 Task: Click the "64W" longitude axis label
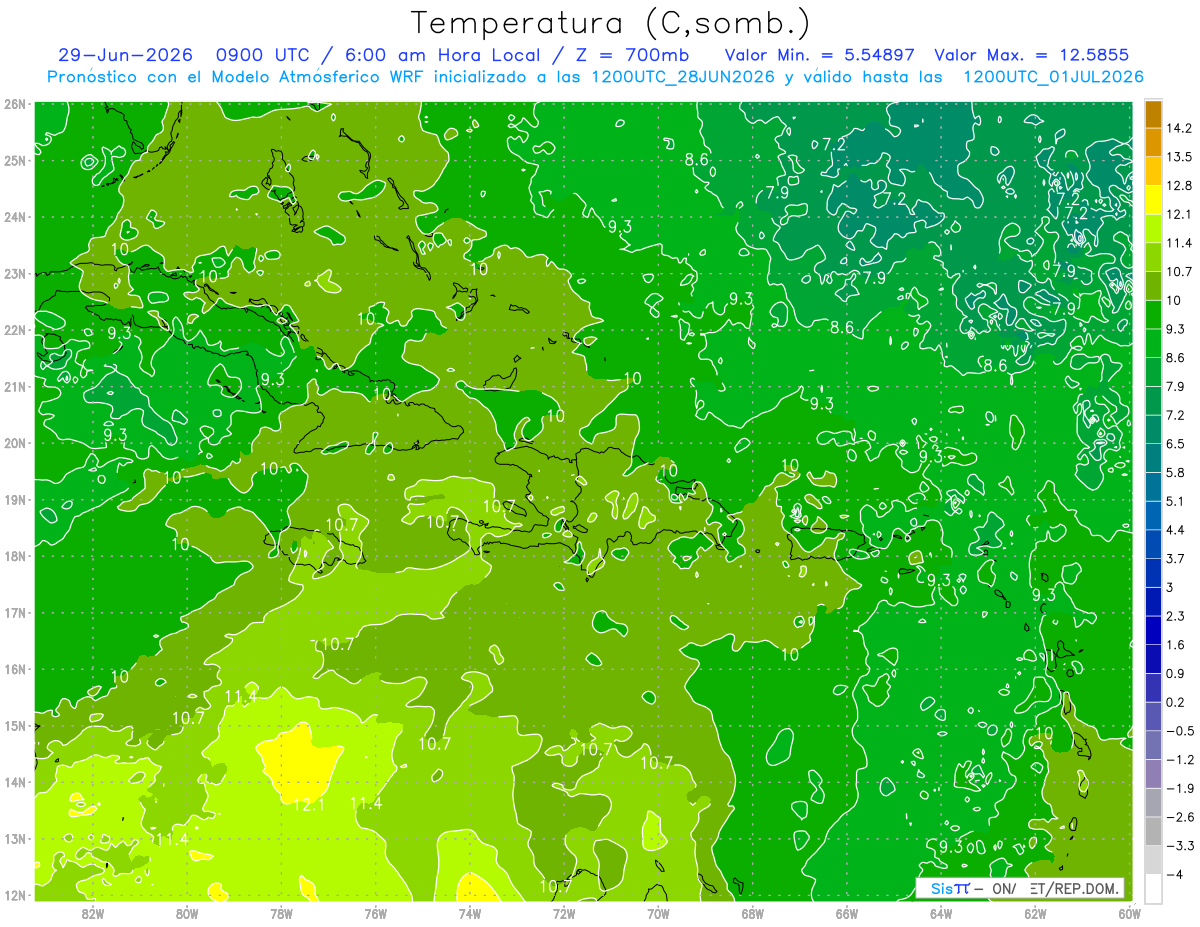click(x=941, y=913)
